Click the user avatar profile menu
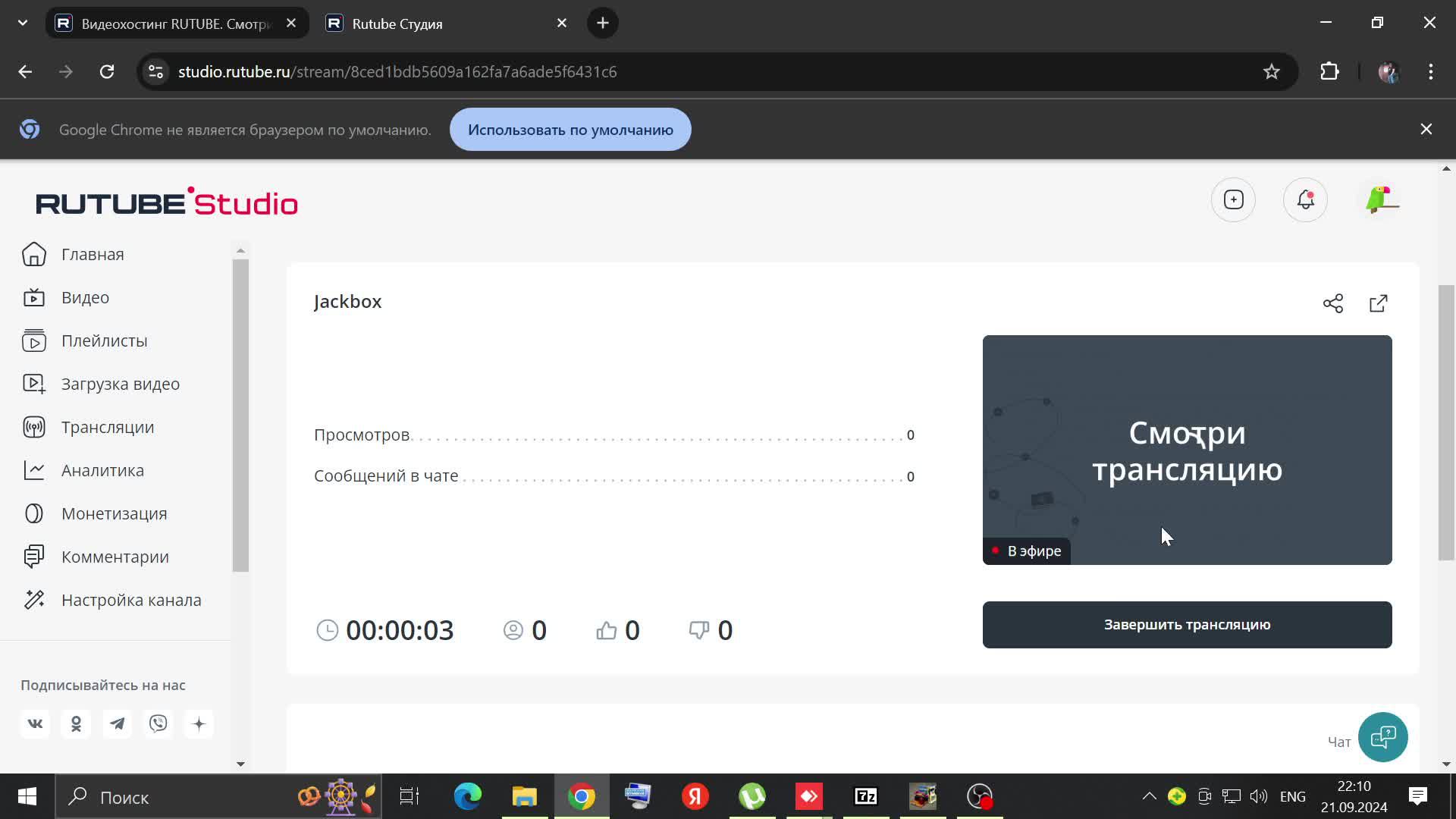1456x819 pixels. pyautogui.click(x=1382, y=200)
